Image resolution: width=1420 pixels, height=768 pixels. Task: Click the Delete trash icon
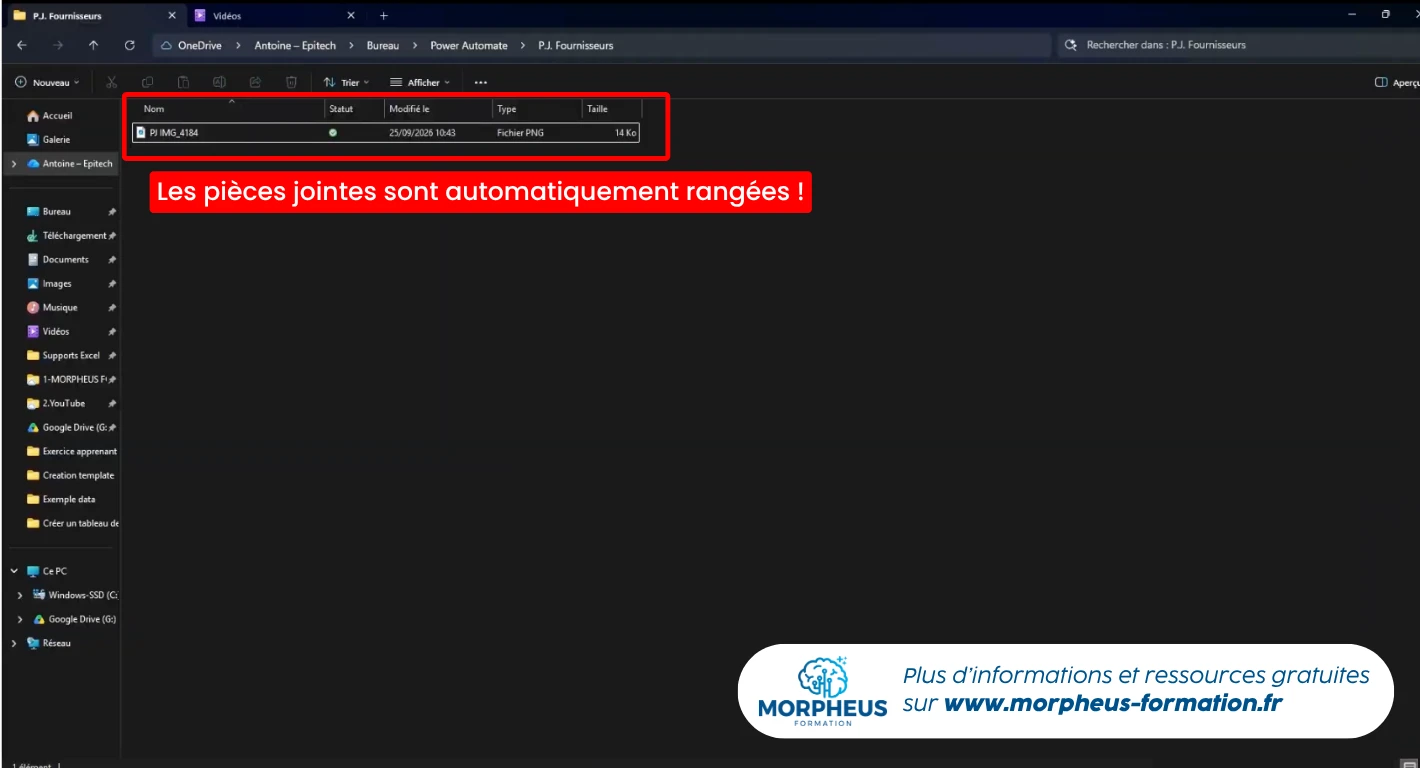pos(291,82)
